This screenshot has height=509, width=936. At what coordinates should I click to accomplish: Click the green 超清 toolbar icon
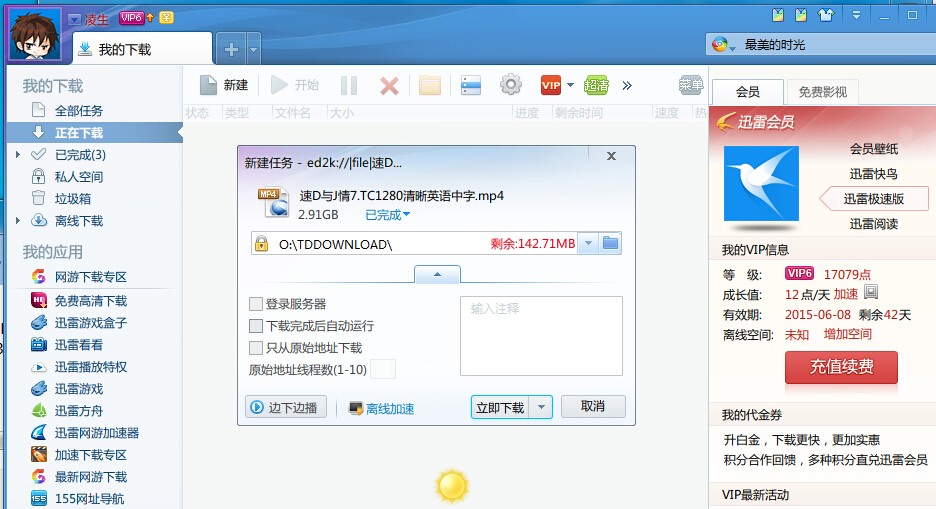tap(596, 85)
